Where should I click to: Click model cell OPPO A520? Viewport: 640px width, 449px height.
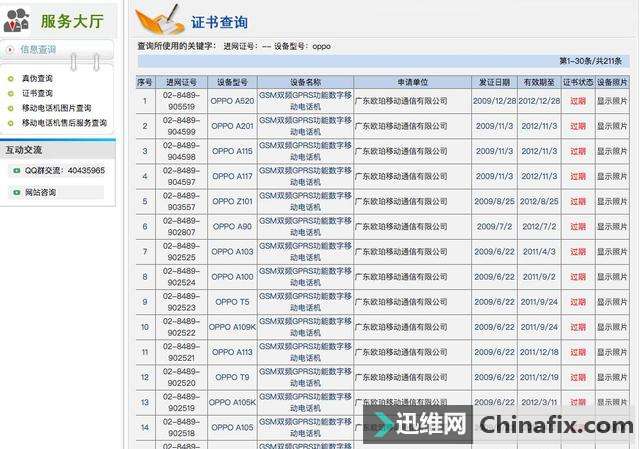pos(232,101)
